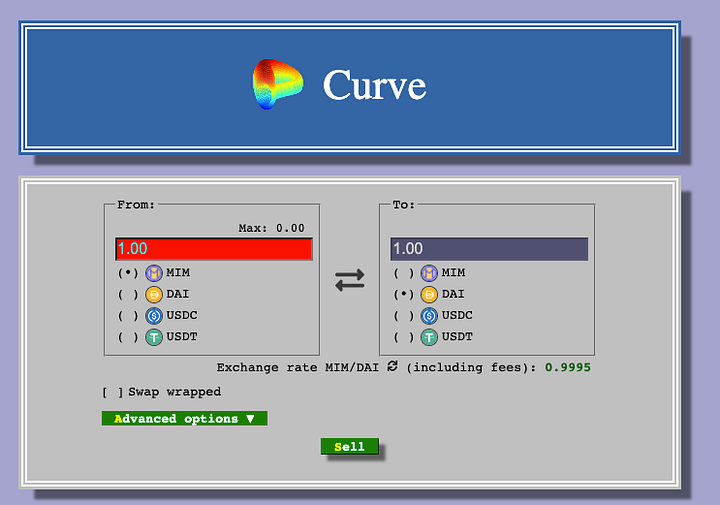Enable the Swap wrapped checkbox

coord(113,393)
